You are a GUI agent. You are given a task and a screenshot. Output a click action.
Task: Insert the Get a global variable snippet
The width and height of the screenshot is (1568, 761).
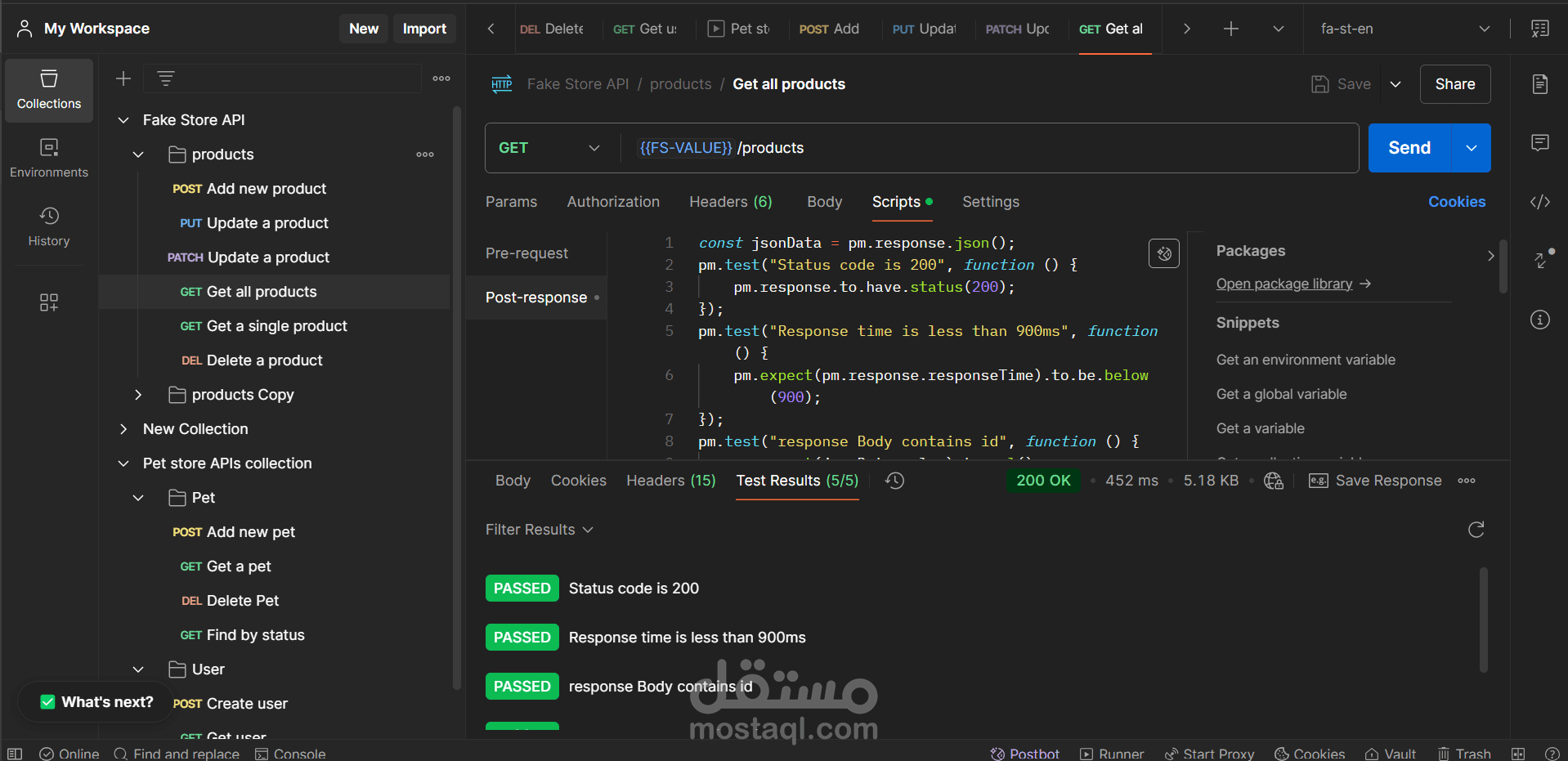point(1281,394)
